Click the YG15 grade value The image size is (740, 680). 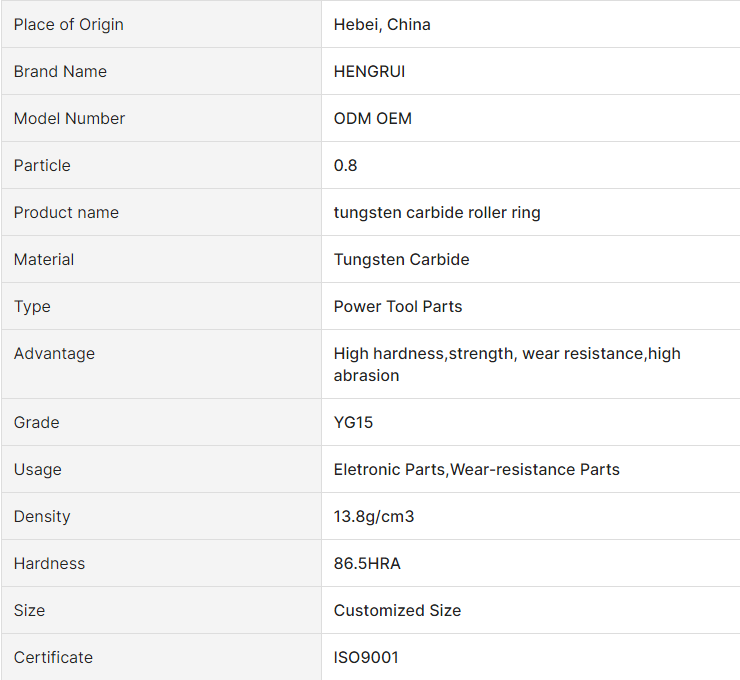coord(353,422)
